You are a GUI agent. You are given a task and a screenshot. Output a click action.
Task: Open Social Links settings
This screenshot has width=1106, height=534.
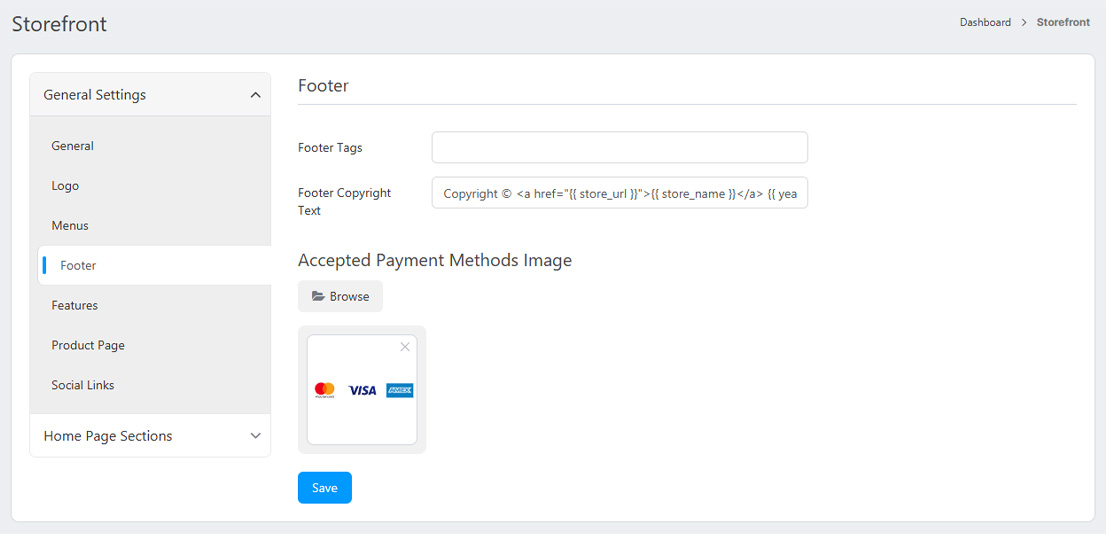click(83, 386)
